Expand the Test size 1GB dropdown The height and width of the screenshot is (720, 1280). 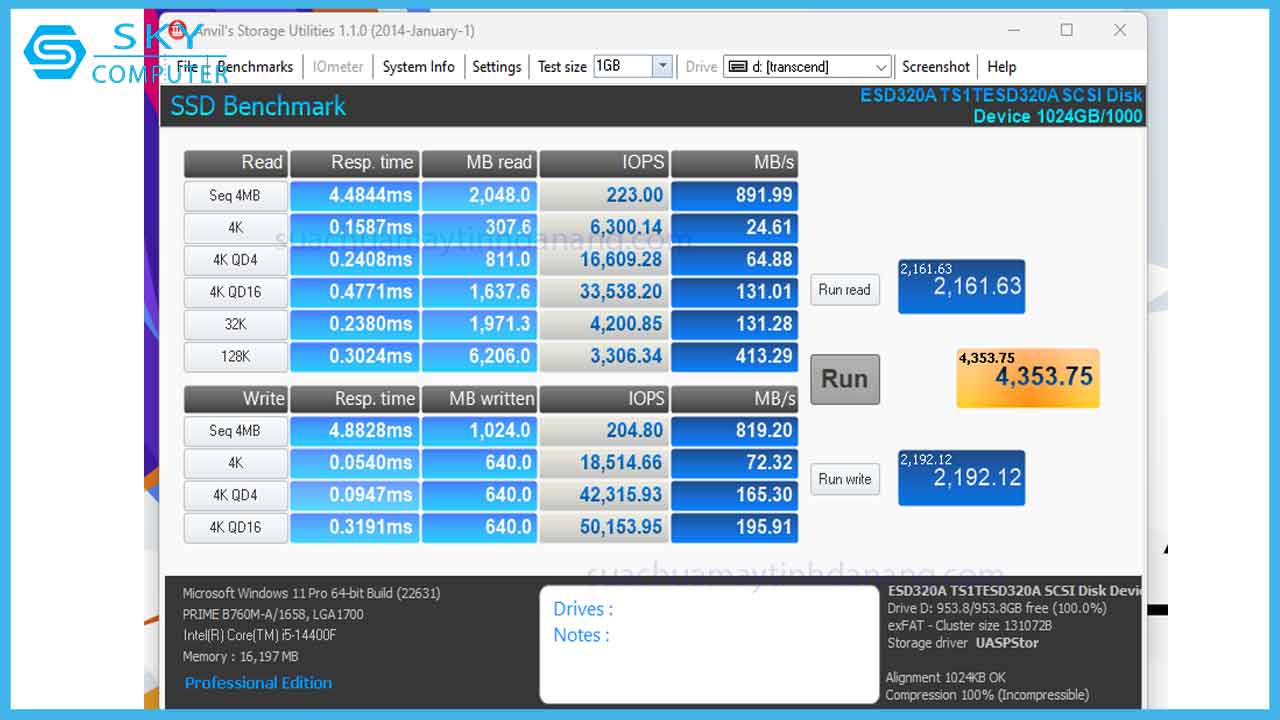pyautogui.click(x=661, y=67)
